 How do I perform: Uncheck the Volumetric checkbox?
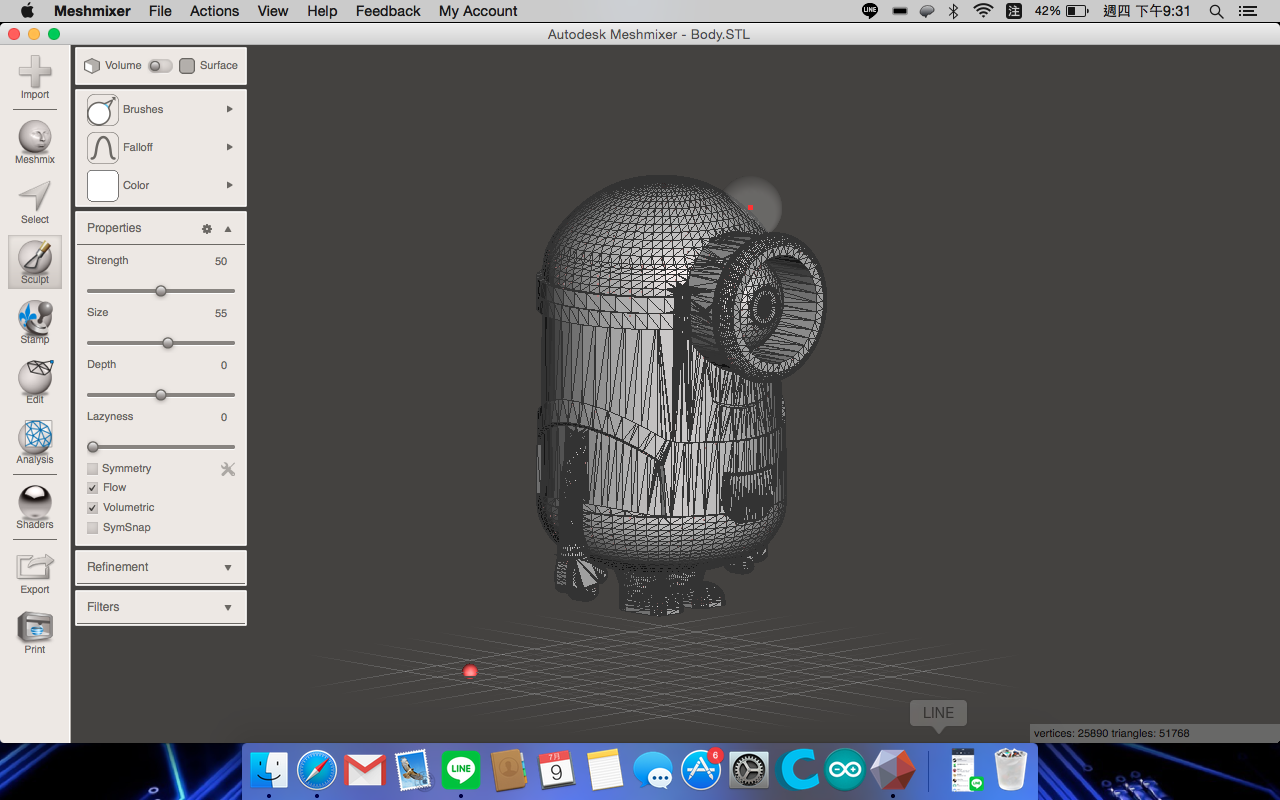coord(93,508)
